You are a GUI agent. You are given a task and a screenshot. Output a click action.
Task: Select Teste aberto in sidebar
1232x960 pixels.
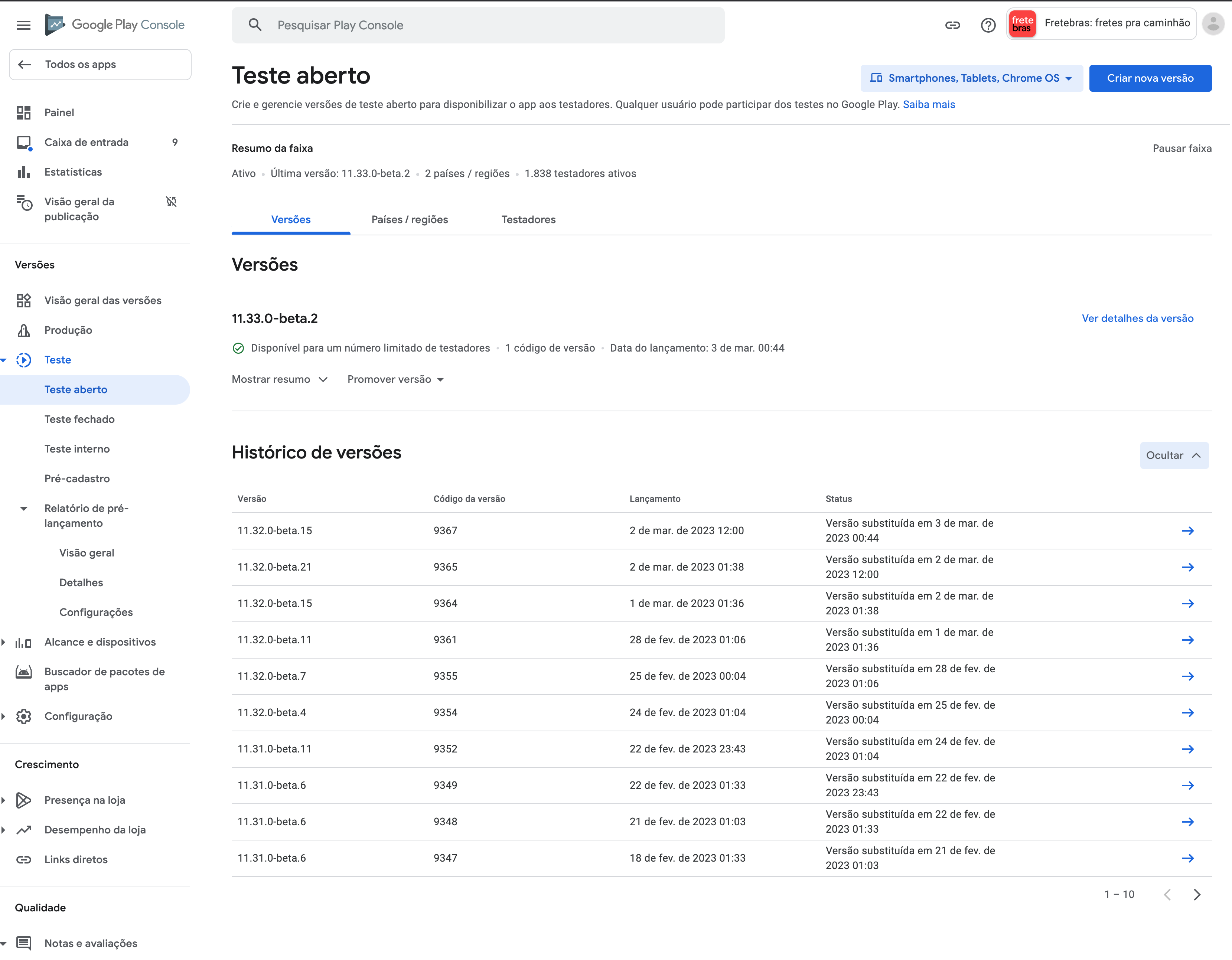point(95,390)
